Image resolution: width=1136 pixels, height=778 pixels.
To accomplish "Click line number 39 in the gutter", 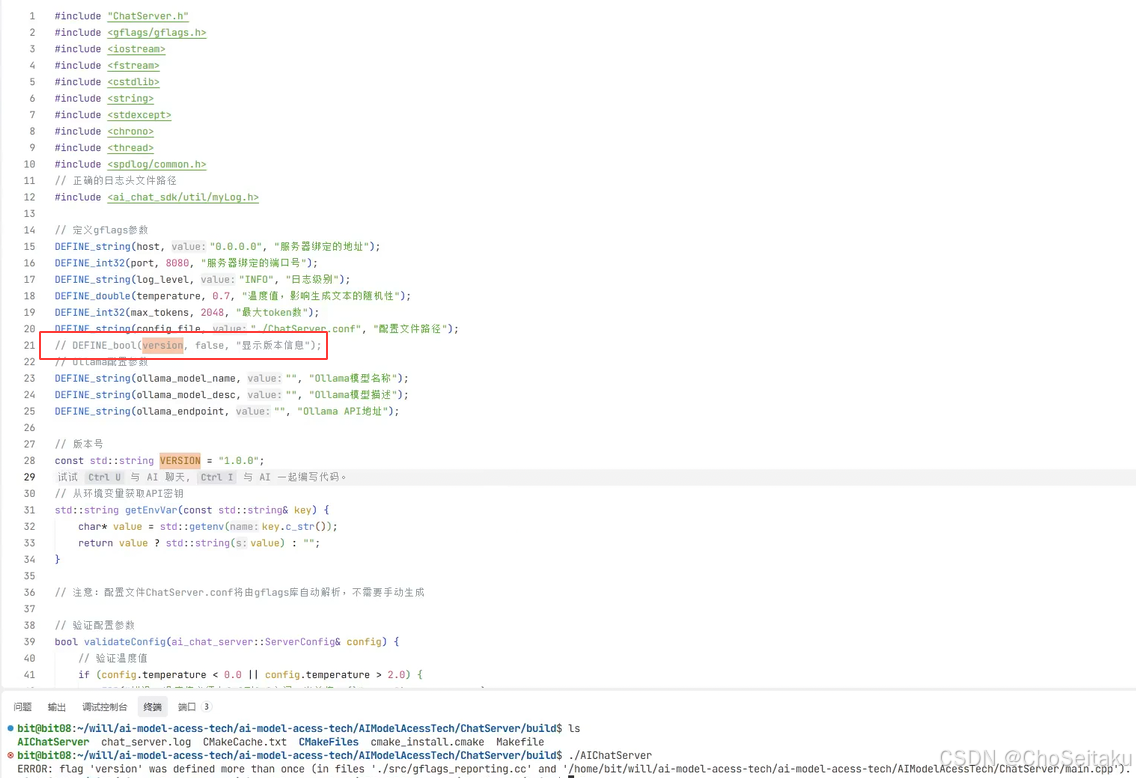I will (29, 642).
